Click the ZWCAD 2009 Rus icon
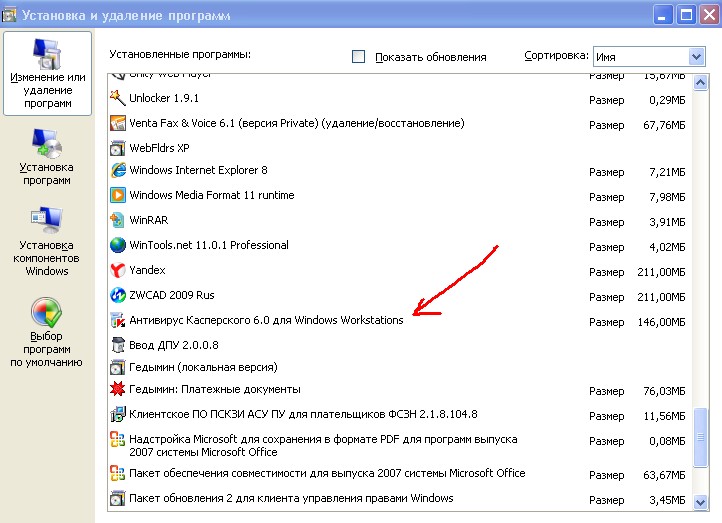Image resolution: width=722 pixels, height=523 pixels. click(118, 296)
